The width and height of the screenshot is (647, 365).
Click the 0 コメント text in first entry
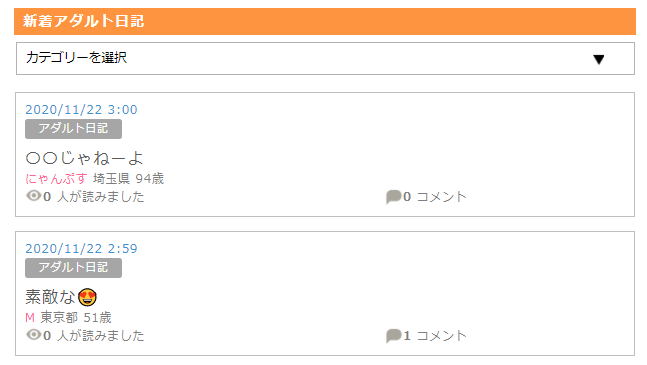click(434, 197)
